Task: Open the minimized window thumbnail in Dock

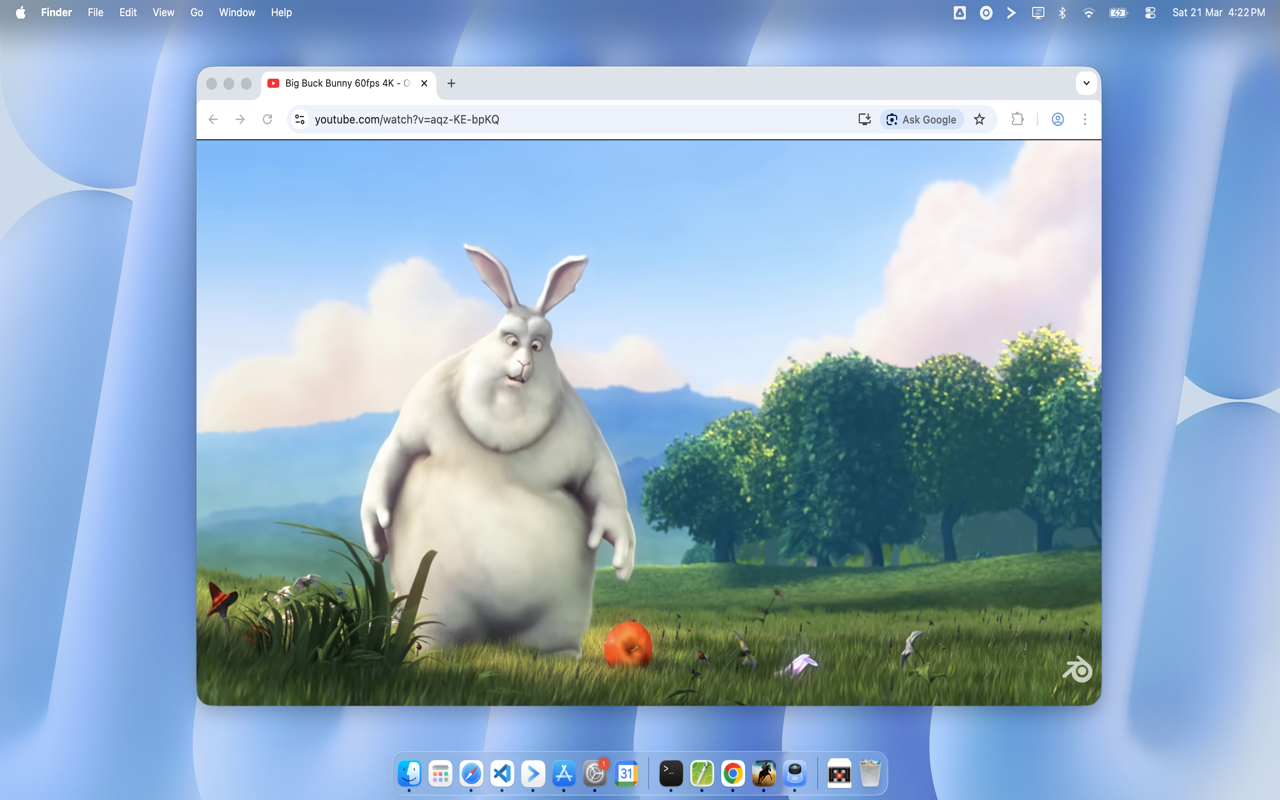Action: click(x=839, y=773)
